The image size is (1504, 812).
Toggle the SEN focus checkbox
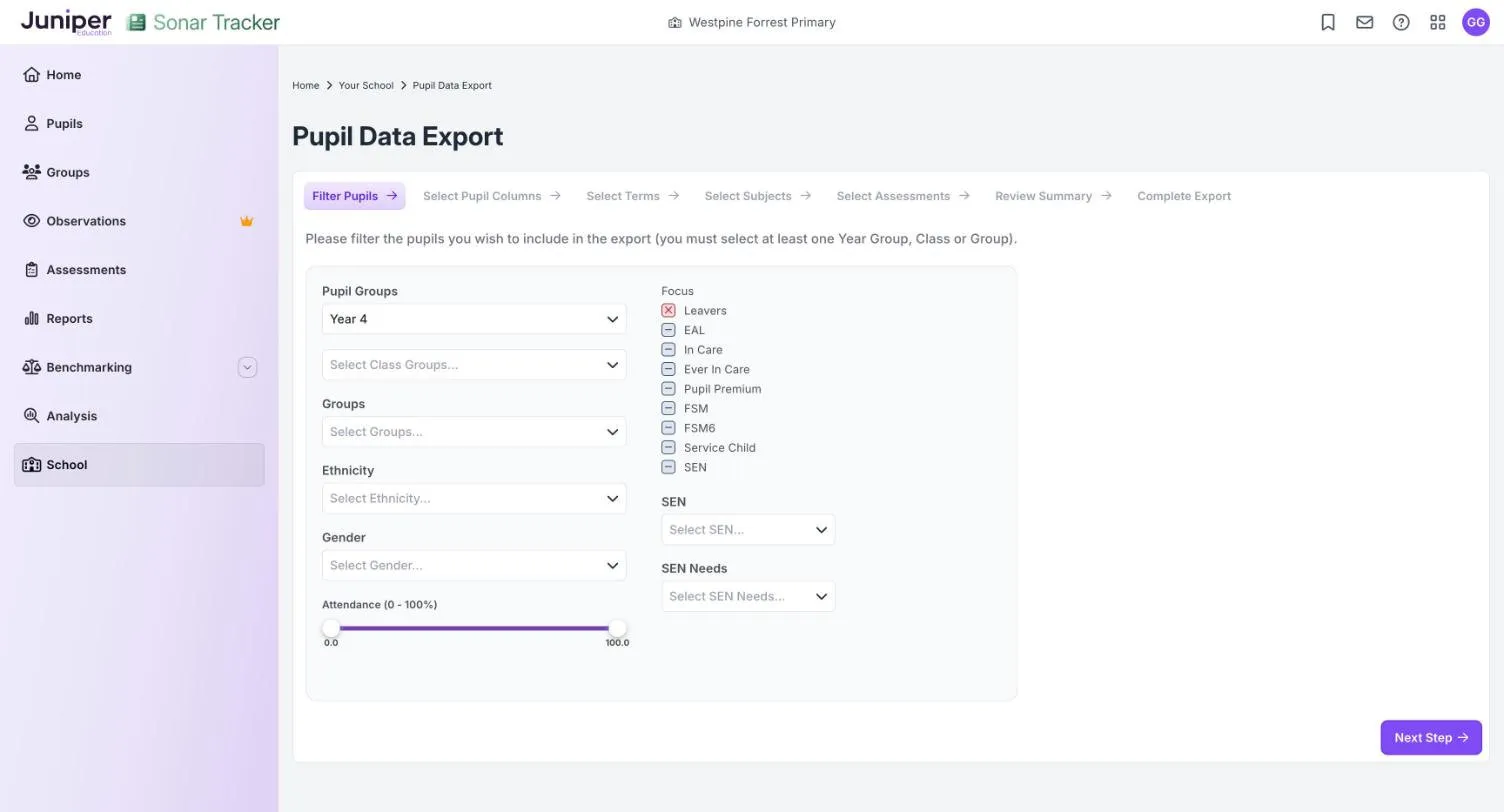click(668, 467)
